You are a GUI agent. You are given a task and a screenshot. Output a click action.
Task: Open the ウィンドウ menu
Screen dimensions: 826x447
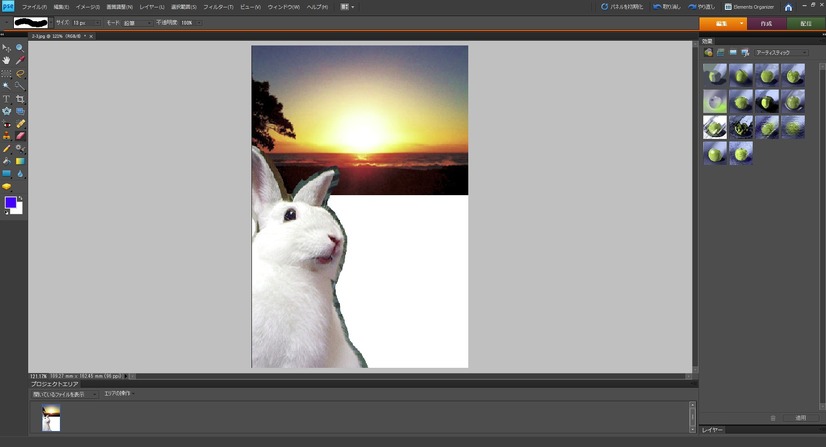(x=283, y=7)
